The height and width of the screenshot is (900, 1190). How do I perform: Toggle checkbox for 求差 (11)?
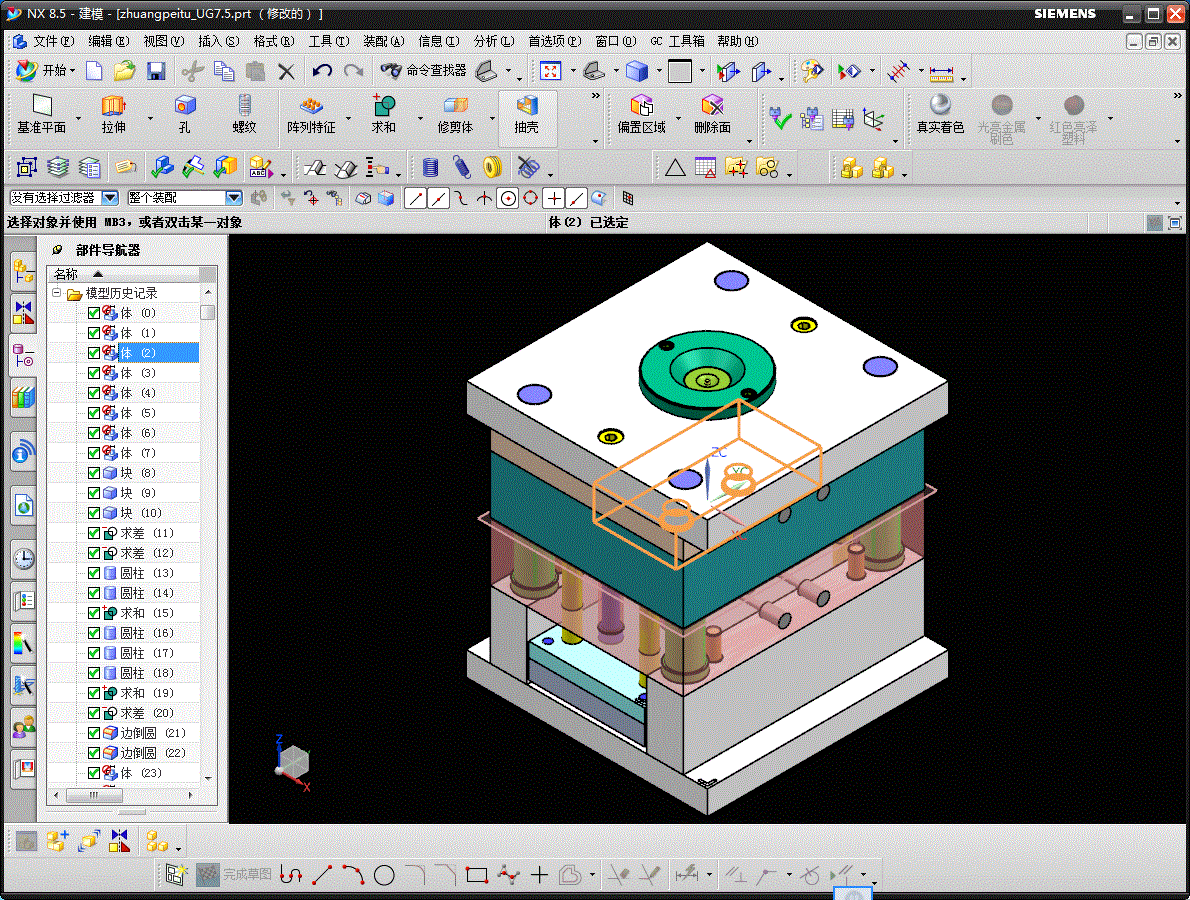click(x=94, y=533)
